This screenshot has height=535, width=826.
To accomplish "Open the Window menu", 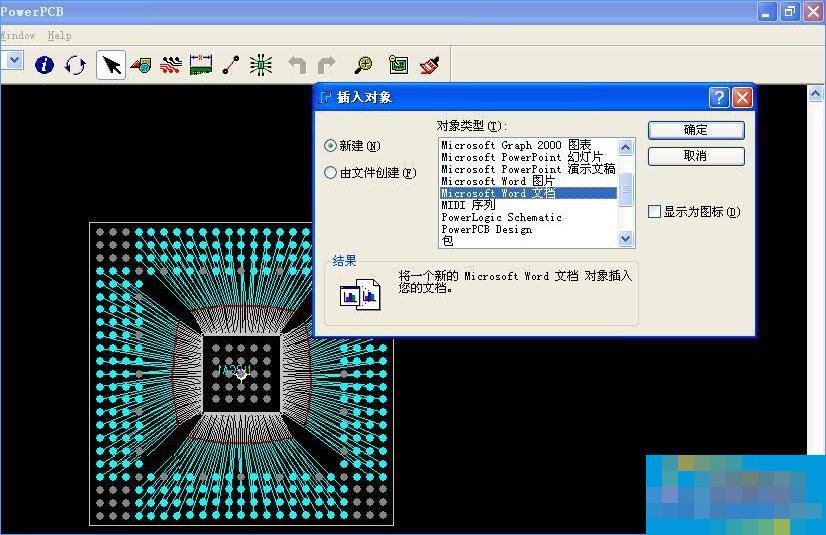I will pyautogui.click(x=18, y=35).
